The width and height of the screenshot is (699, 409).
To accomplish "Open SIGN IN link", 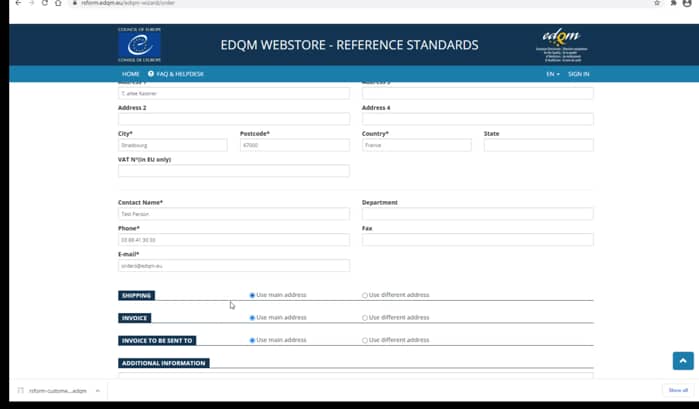I will coord(578,74).
